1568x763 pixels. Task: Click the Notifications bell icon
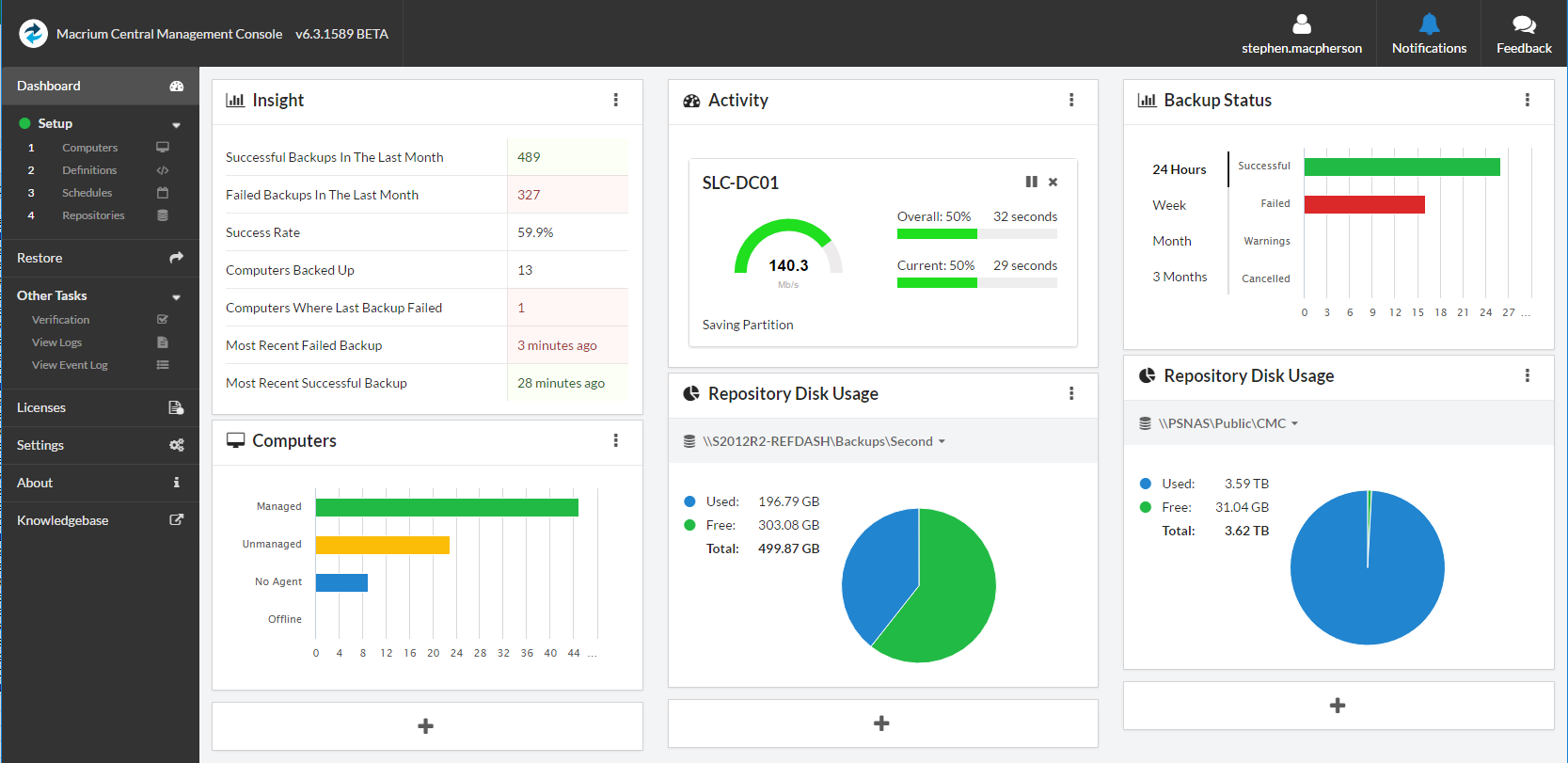point(1429,24)
